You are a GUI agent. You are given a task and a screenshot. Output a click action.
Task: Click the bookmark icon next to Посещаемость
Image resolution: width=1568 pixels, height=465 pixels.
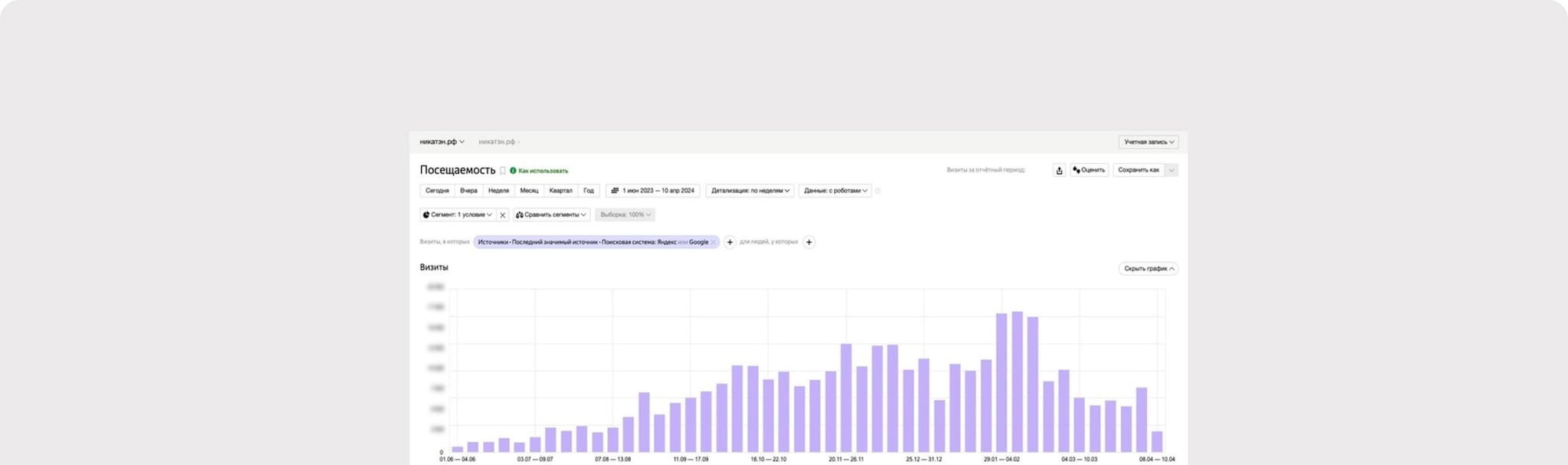pyautogui.click(x=502, y=171)
